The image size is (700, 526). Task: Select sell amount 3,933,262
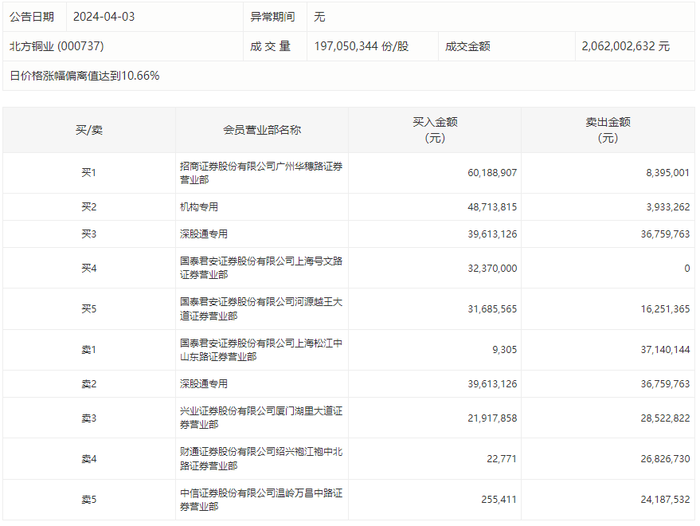coord(667,207)
